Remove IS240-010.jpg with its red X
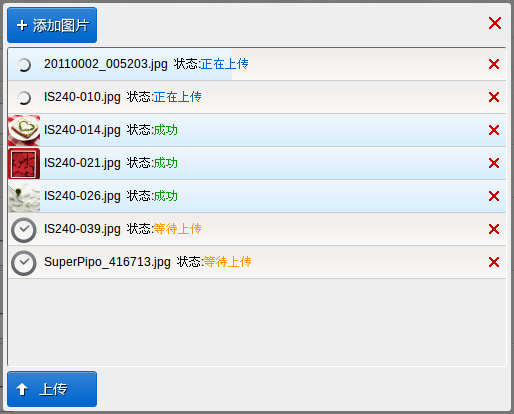The width and height of the screenshot is (514, 414). point(494,97)
